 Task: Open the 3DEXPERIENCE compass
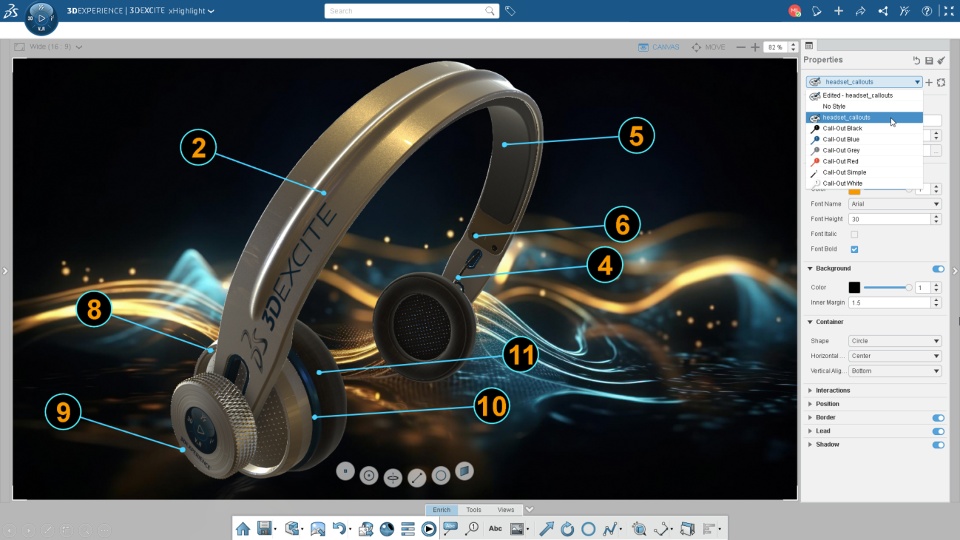point(41,18)
